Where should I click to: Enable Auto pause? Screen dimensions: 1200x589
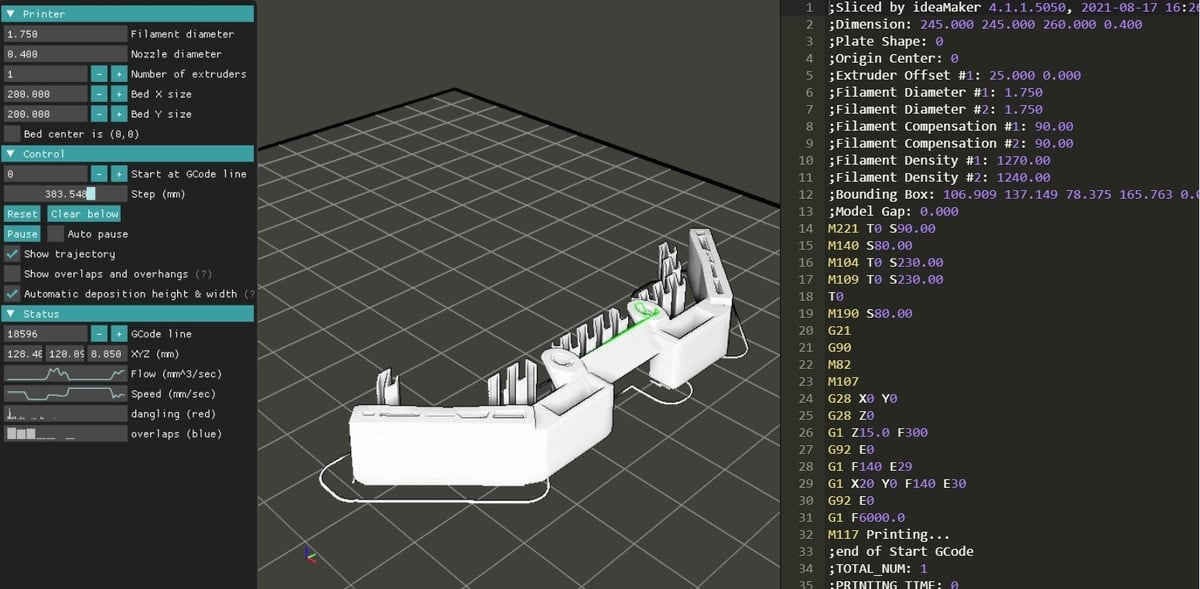pos(57,233)
